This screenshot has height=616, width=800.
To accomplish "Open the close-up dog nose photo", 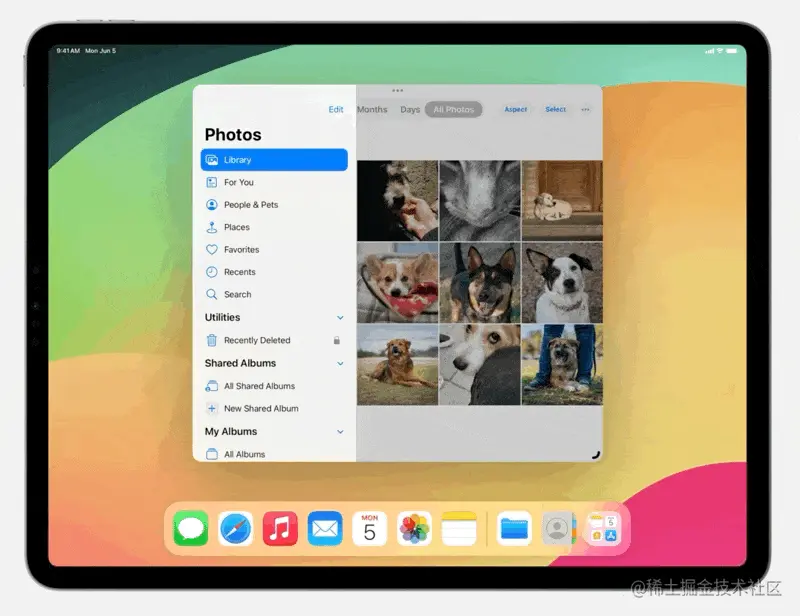I will tap(480, 365).
